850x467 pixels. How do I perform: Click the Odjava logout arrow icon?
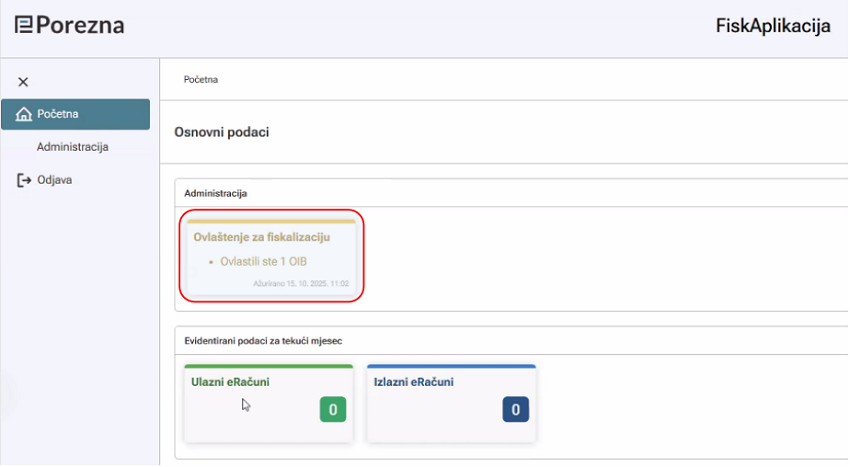pos(24,180)
